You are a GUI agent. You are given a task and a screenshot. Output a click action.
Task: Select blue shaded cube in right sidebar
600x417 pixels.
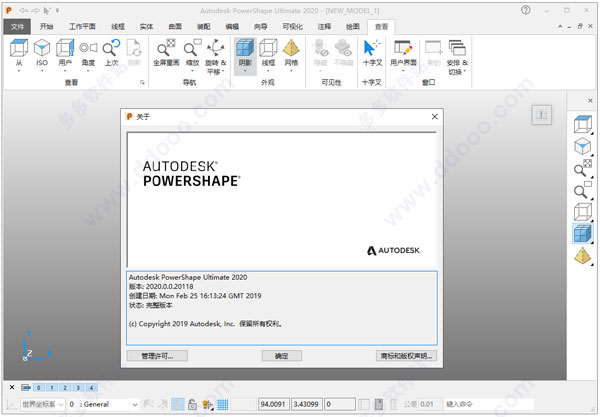coord(582,233)
